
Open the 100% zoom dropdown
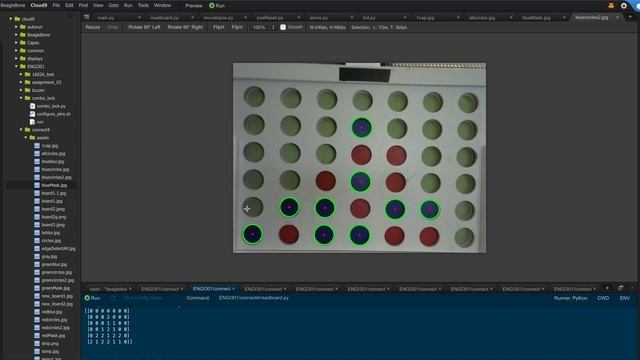(262, 27)
